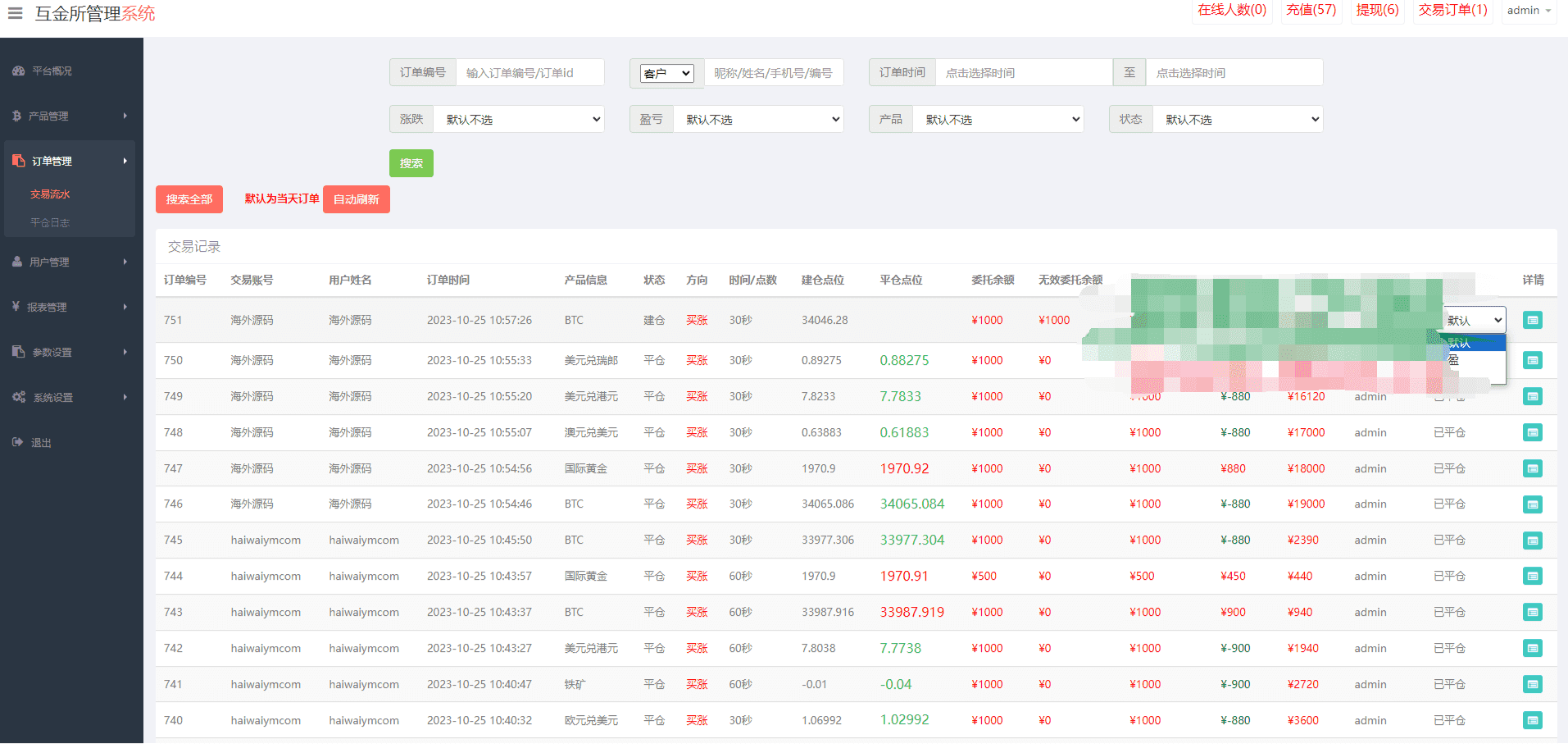Click the 系统设置 gears icon
Image resolution: width=1568 pixels, height=748 pixels.
(19, 397)
